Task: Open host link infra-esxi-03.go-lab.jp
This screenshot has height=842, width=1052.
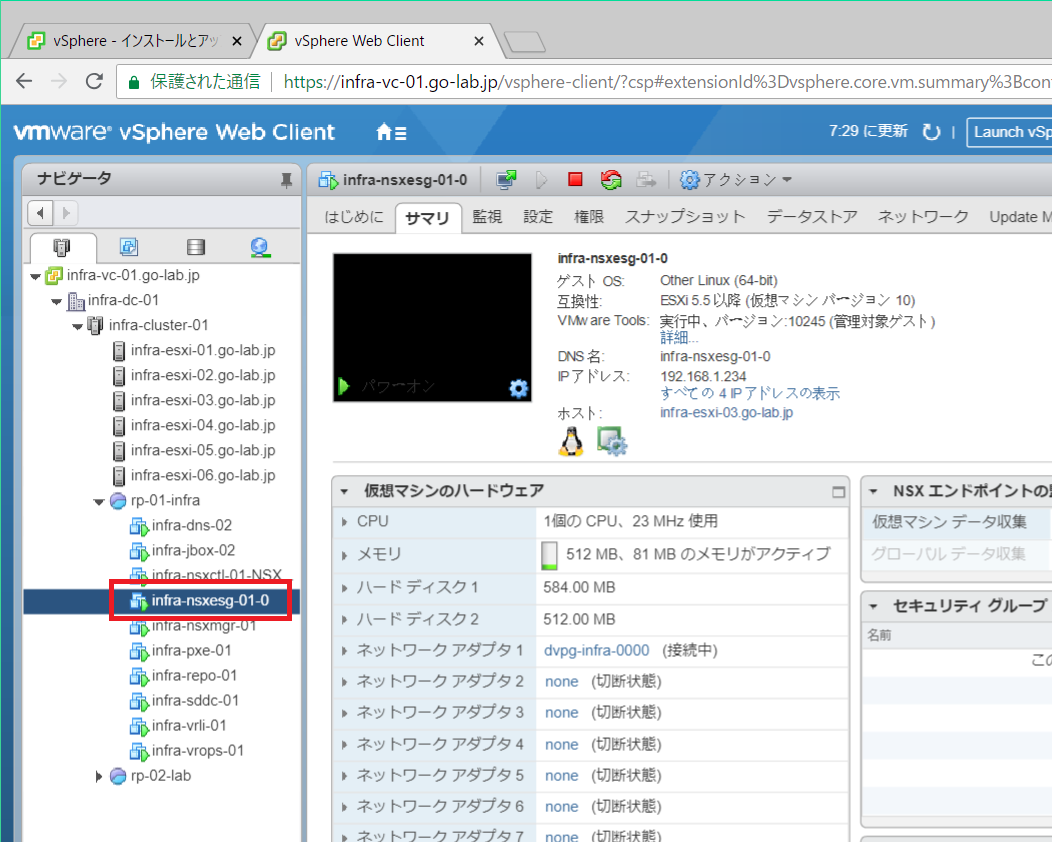Action: click(x=726, y=413)
